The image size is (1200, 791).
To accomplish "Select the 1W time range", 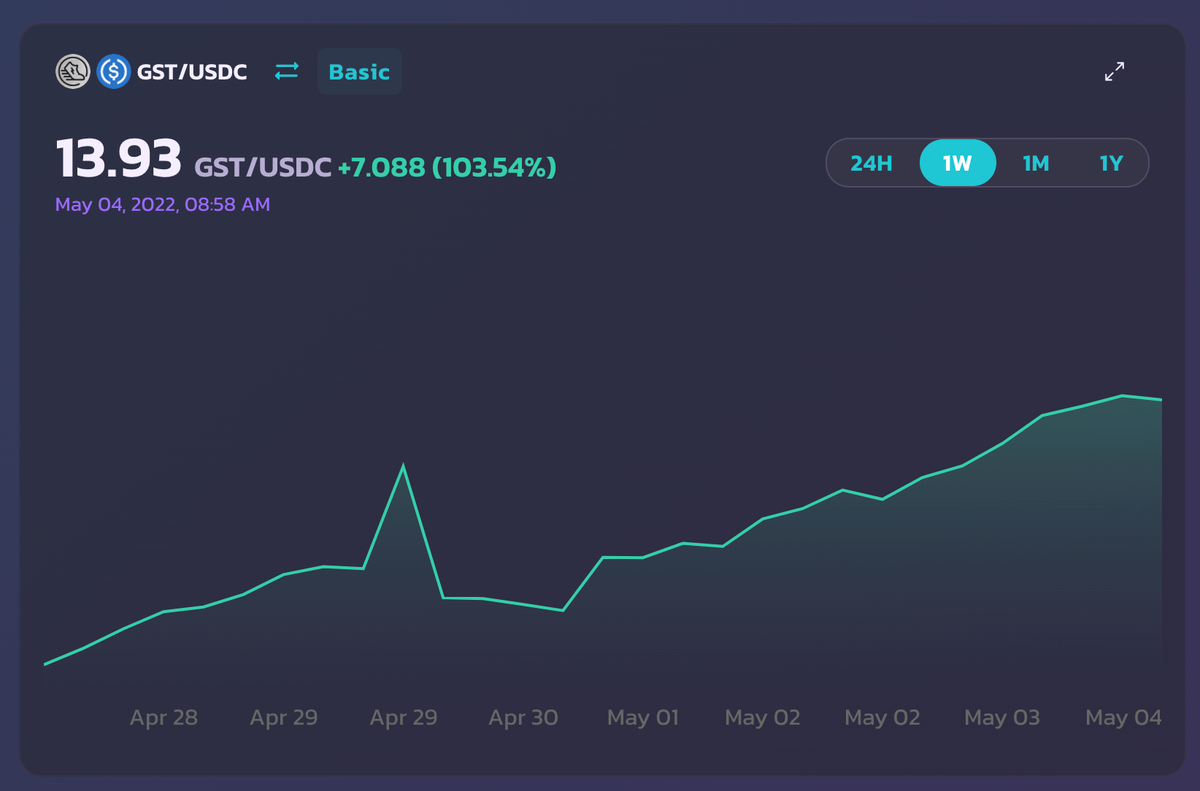I will coord(957,163).
